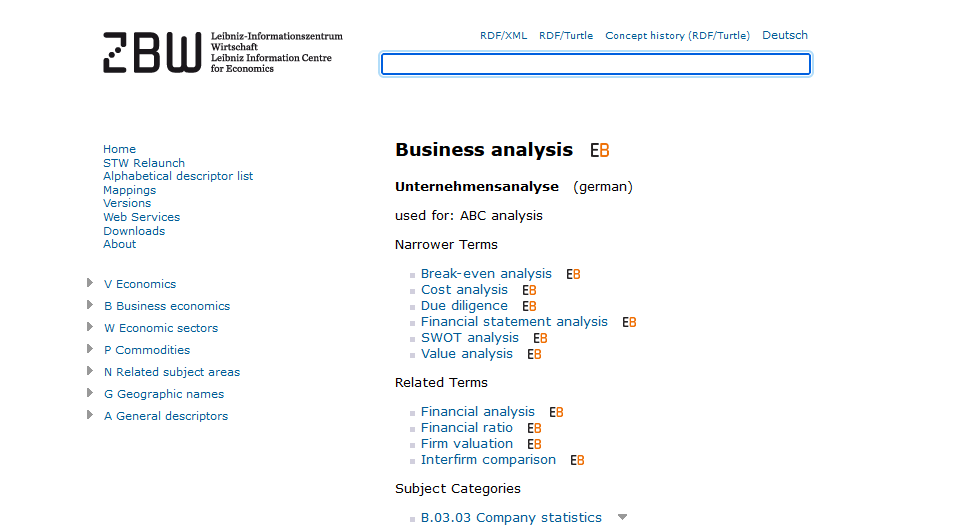Expand the B Business economics tree node
972x531 pixels.
point(90,305)
